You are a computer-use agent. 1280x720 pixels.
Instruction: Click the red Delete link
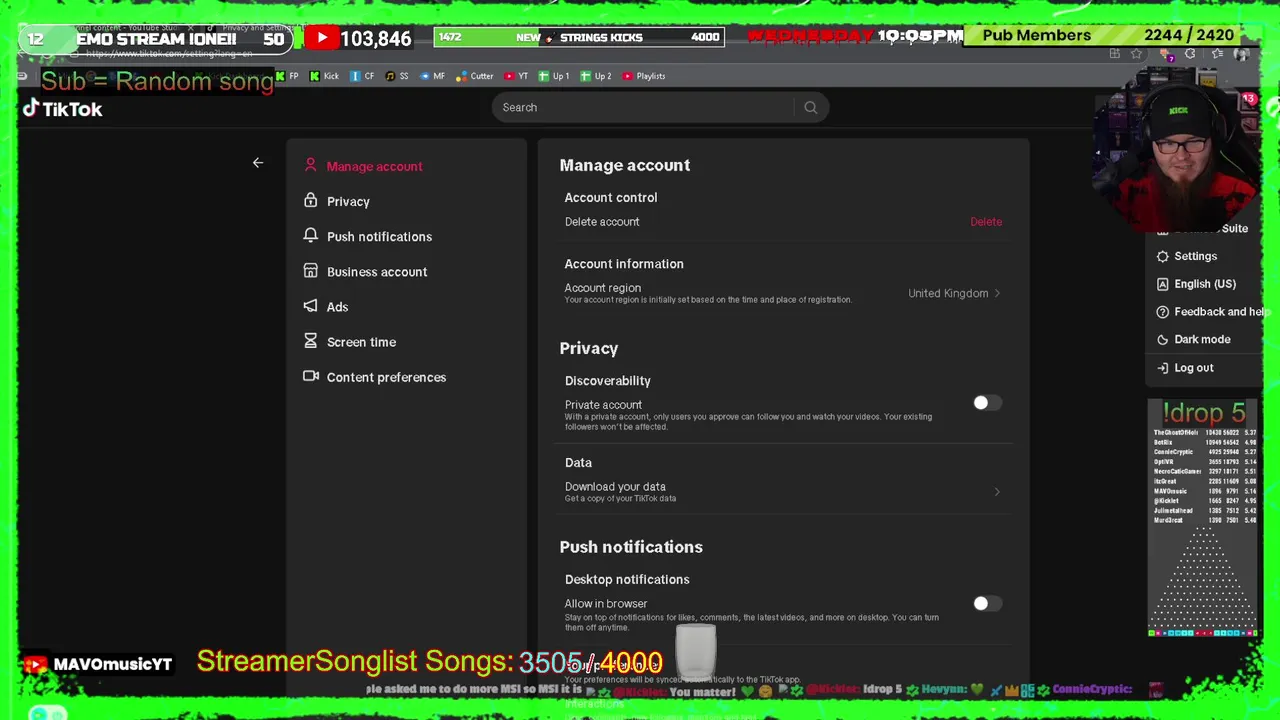(x=986, y=222)
